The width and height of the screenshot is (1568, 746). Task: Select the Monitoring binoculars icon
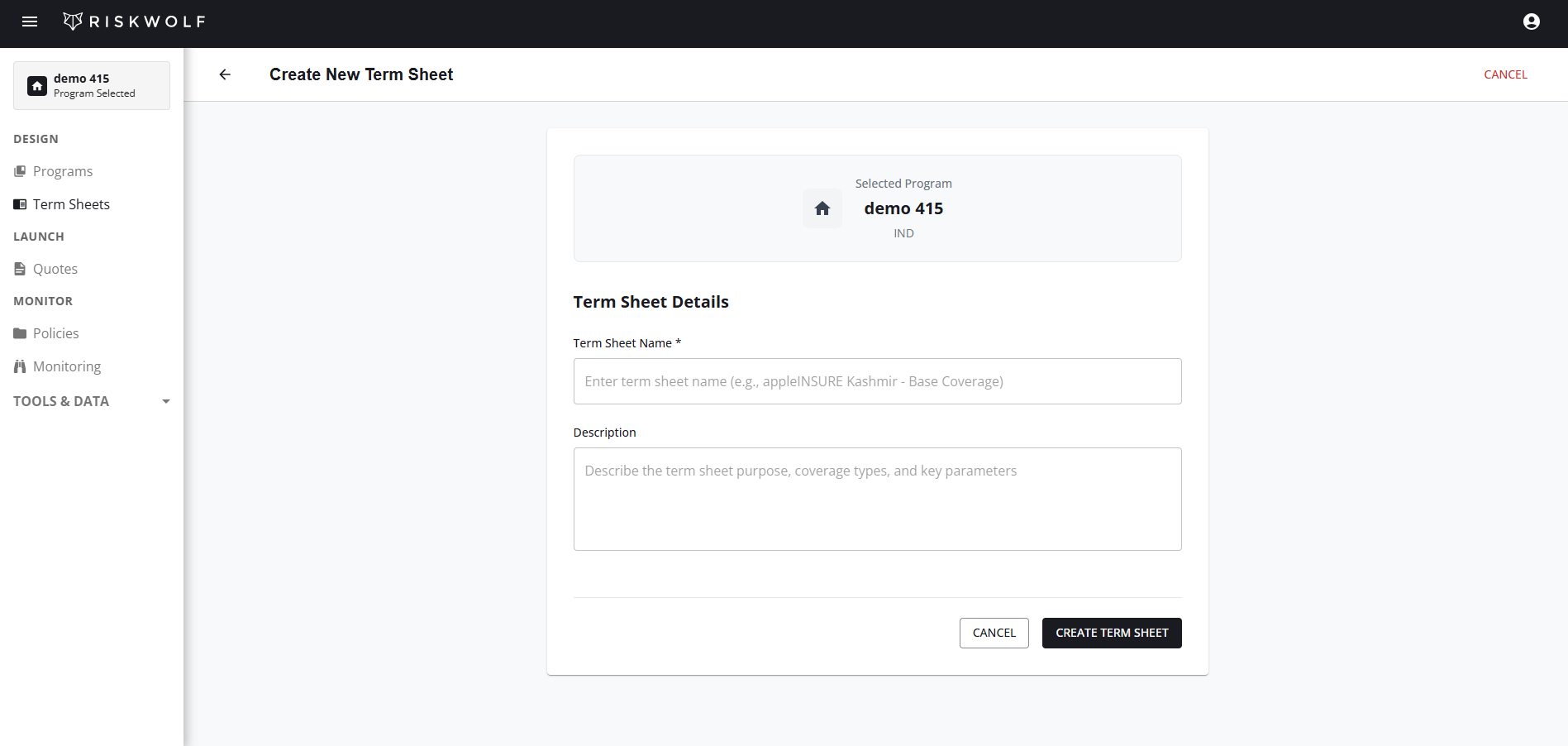(x=19, y=366)
